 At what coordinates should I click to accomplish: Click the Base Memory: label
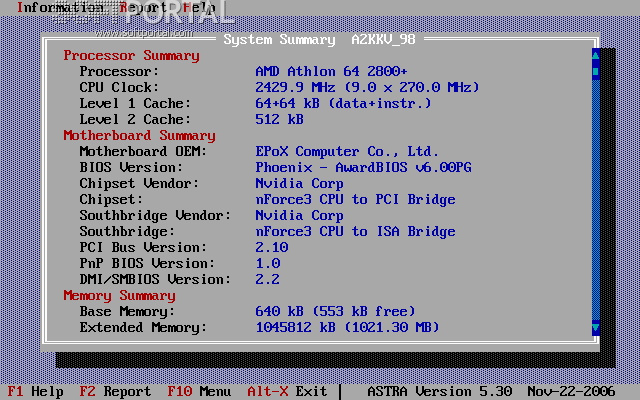(127, 311)
